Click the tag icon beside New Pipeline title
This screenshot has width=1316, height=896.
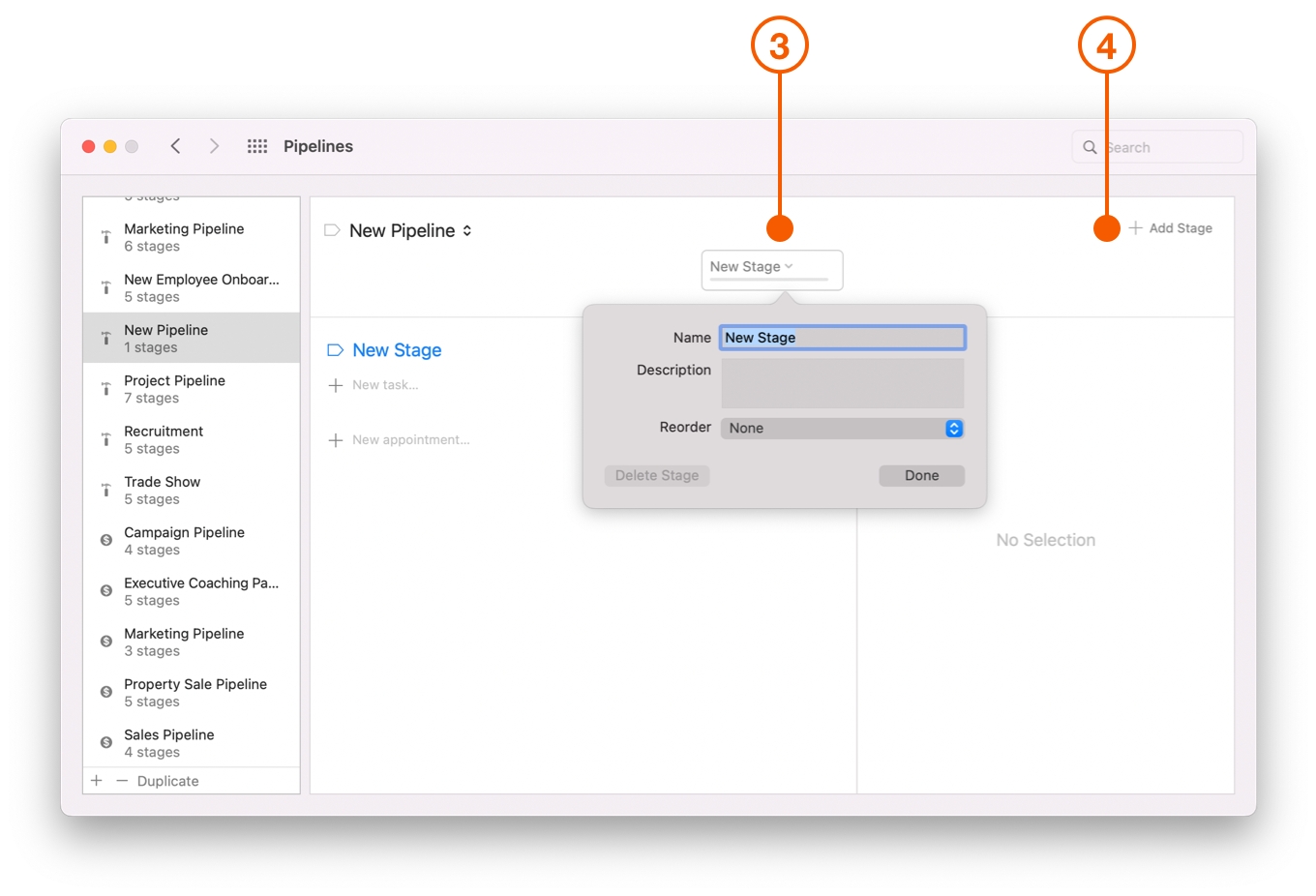coord(332,230)
